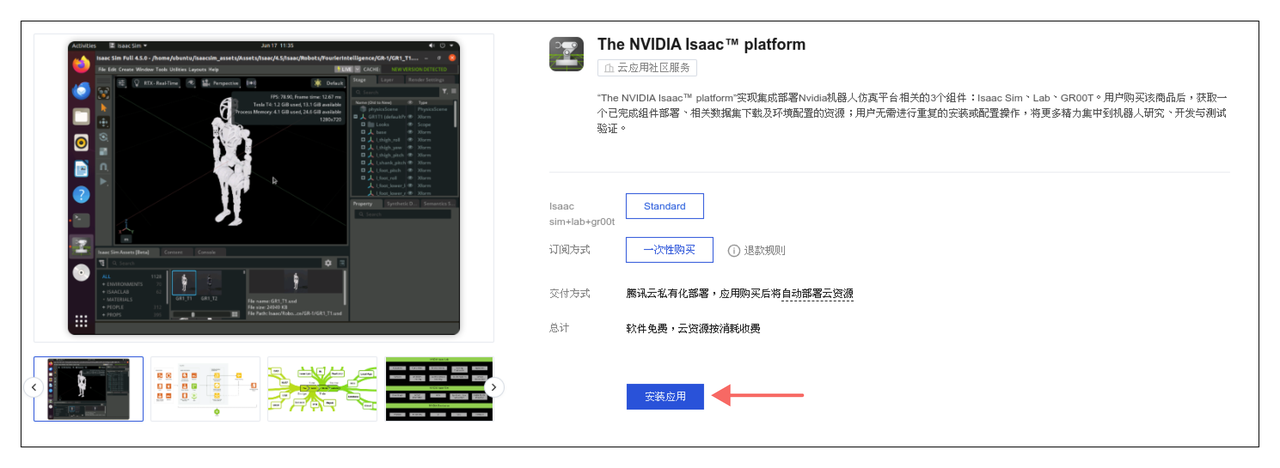Select the first Isaac Sim screenshot thumbnail

(88, 388)
